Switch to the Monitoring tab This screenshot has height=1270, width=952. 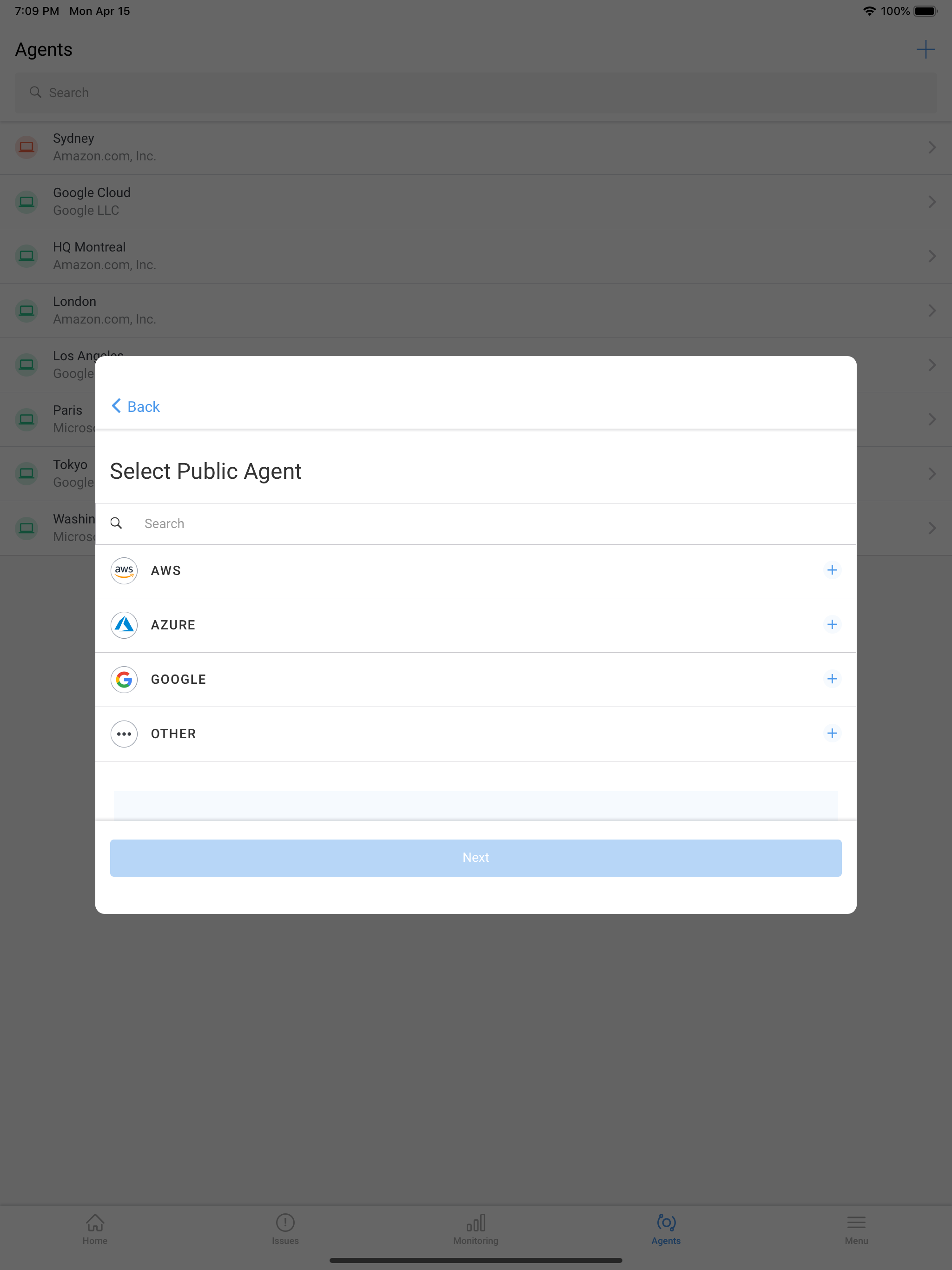(476, 1229)
